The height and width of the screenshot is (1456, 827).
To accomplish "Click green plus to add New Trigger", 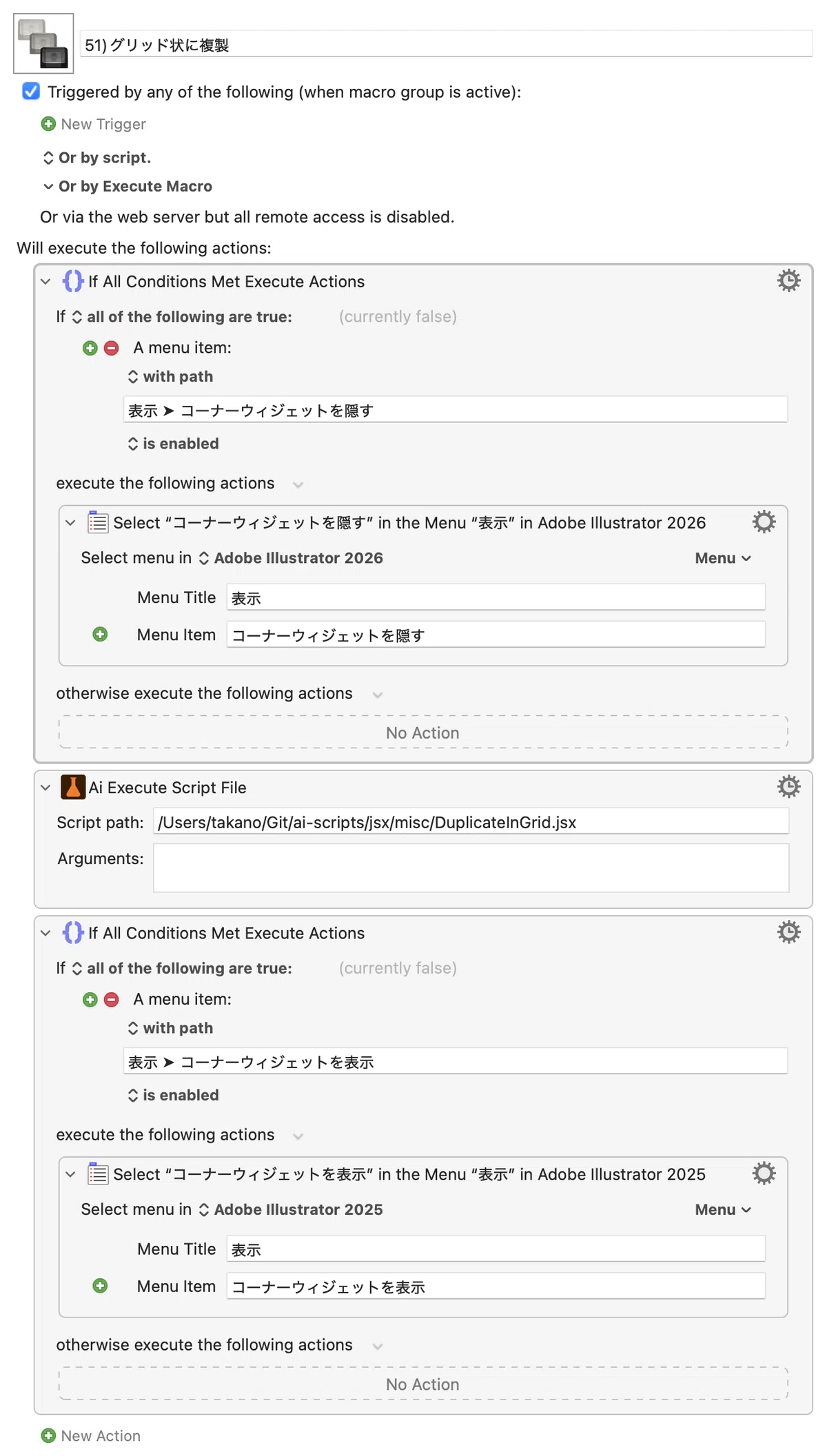I will (48, 124).
